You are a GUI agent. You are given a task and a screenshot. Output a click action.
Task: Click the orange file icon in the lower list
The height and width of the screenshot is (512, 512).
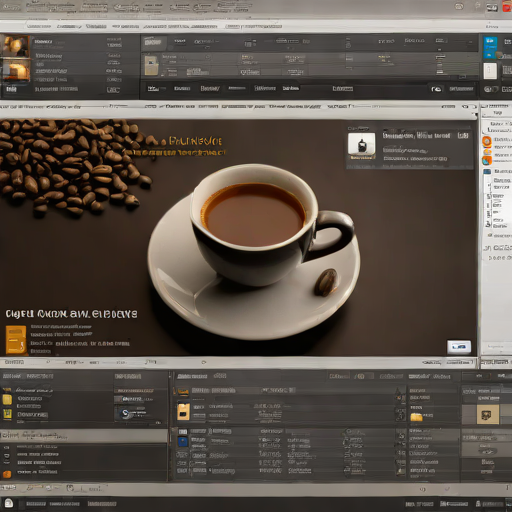tap(183, 412)
